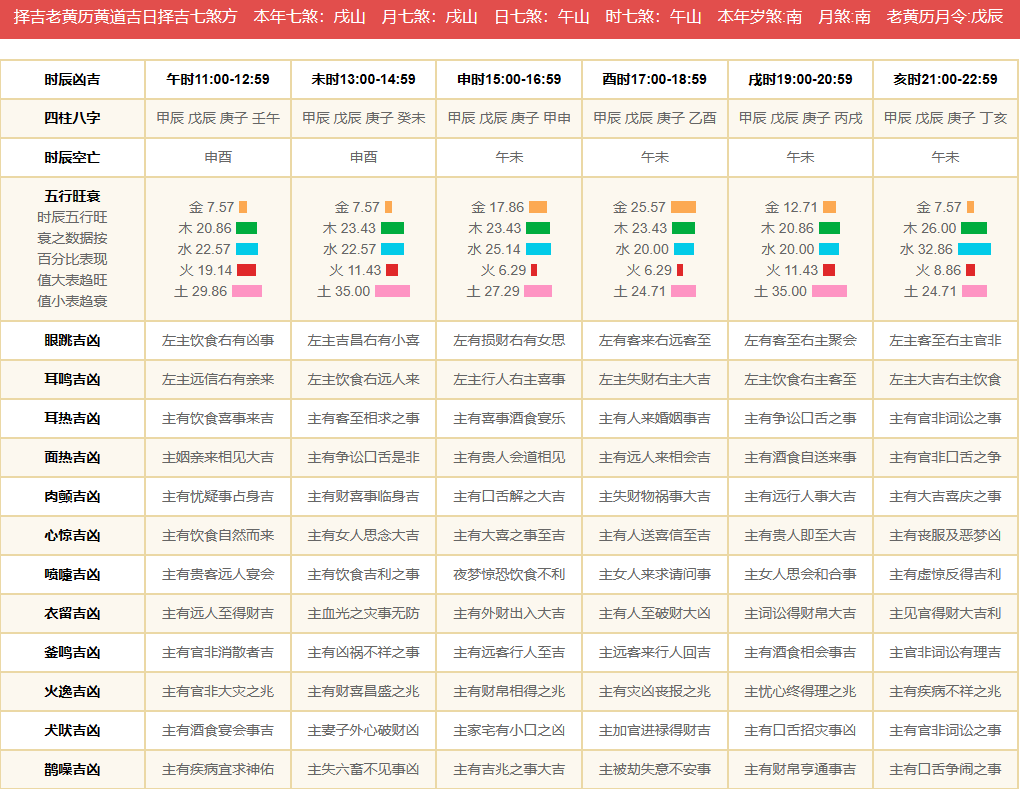The width and height of the screenshot is (1020, 789).
Task: Click the cell 左主吉昌右有小喜
Action: coord(364,340)
